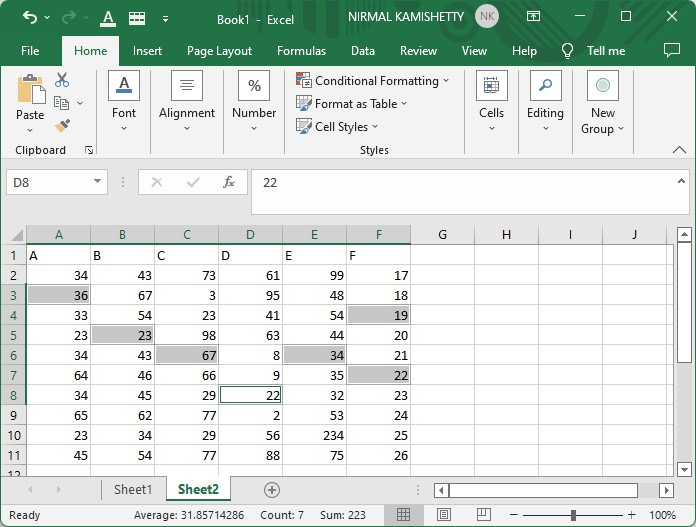Open the Name Box dropdown arrow

[x=97, y=182]
